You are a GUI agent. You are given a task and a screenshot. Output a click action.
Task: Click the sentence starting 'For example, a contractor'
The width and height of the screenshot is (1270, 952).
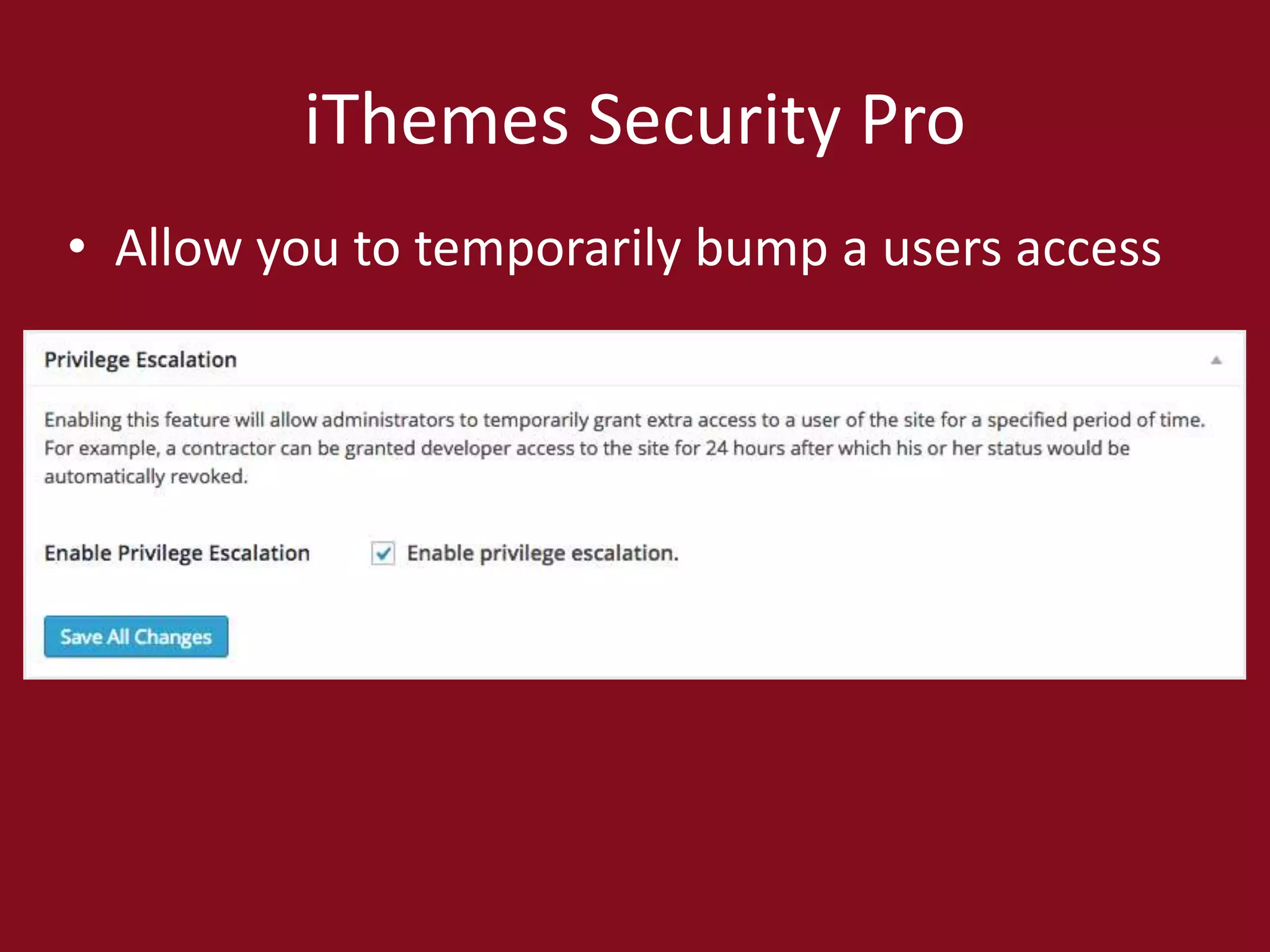tap(587, 462)
